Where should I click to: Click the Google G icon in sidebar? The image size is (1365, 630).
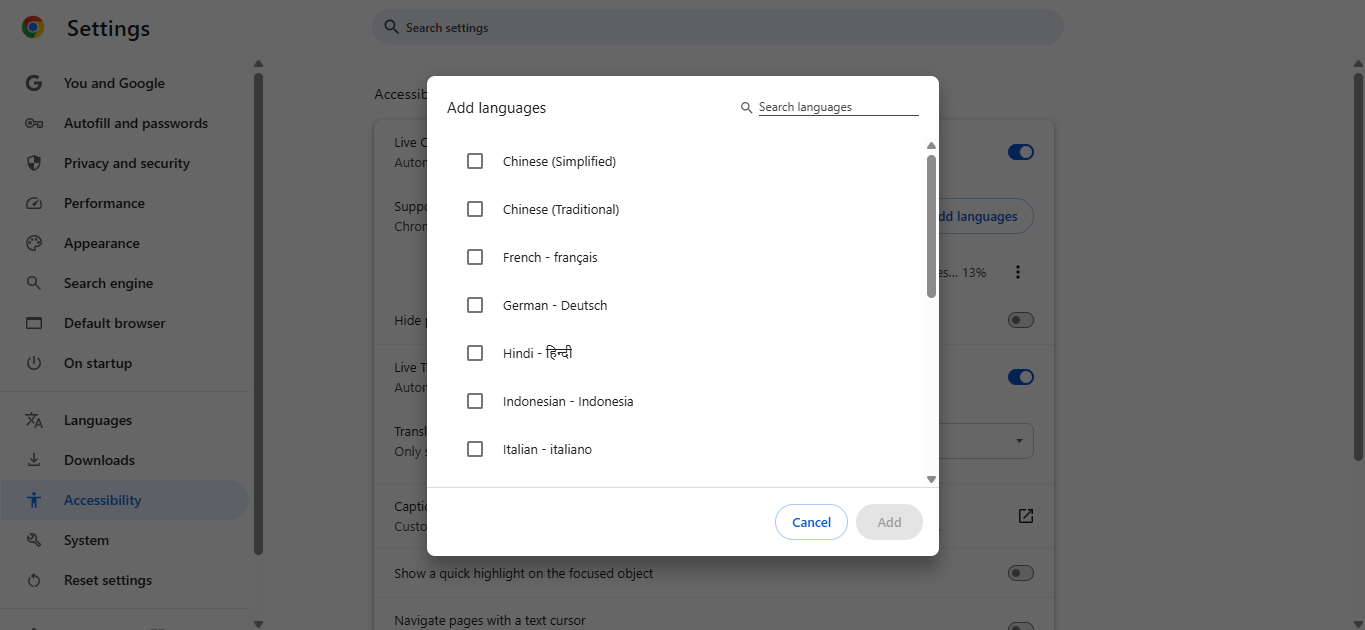coord(34,83)
